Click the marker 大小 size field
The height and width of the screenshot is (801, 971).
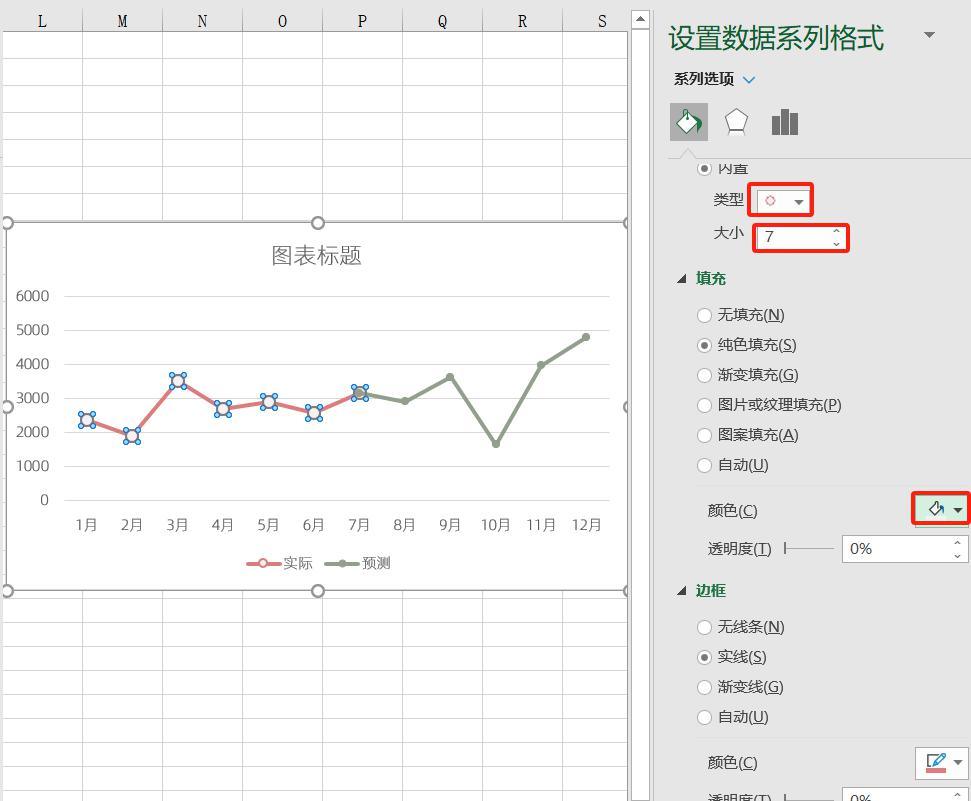click(793, 237)
